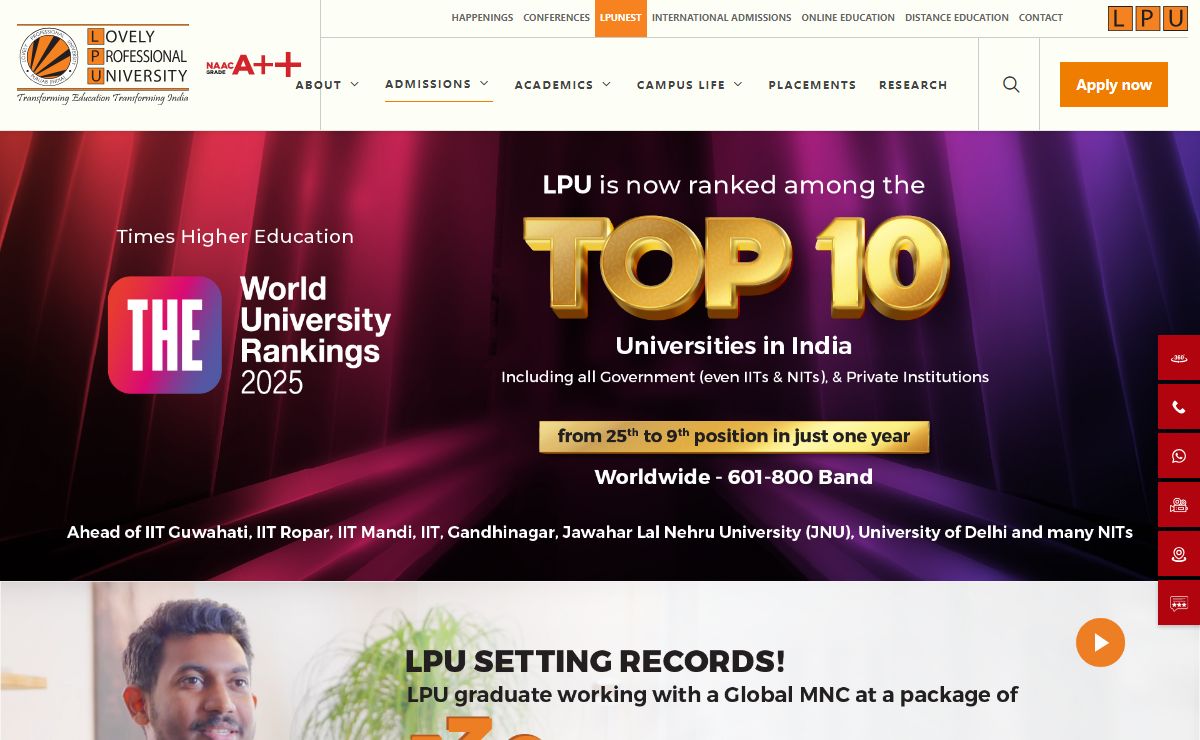Expand the Academics dropdown chevron
Screen dimensions: 1200x740
coord(606,85)
